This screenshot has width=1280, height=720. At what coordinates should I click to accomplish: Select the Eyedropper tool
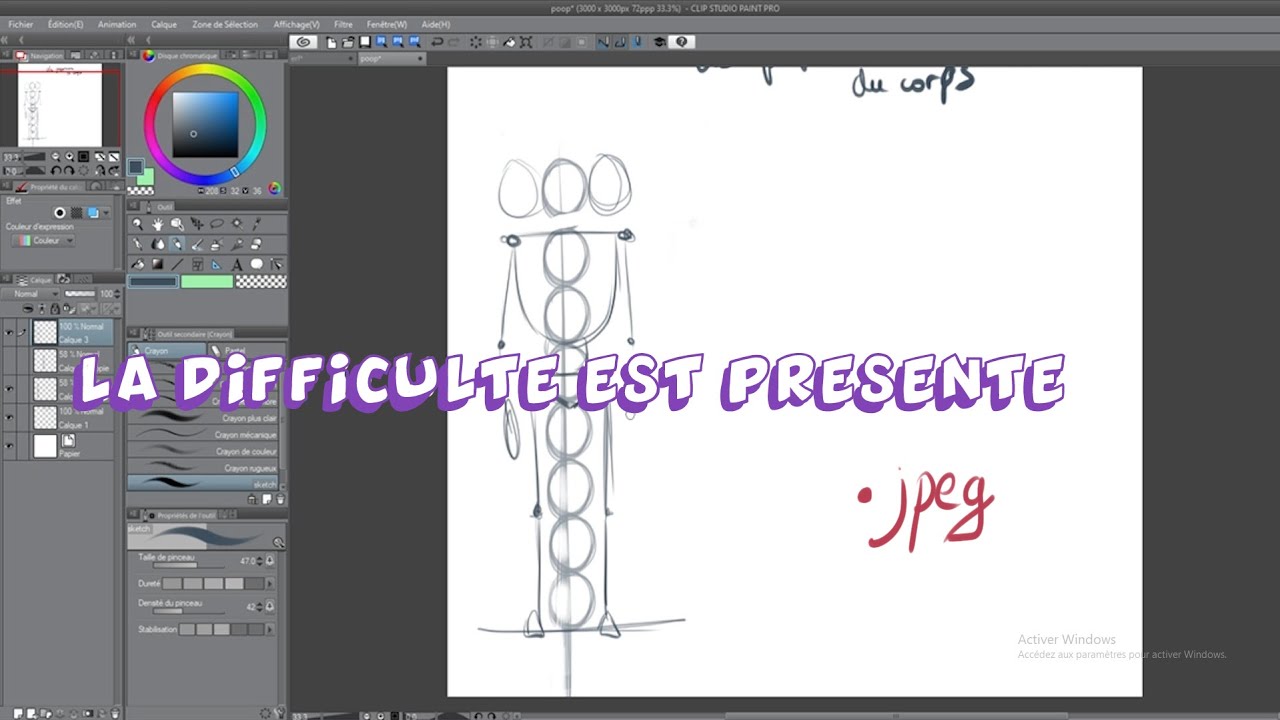[x=257, y=224]
